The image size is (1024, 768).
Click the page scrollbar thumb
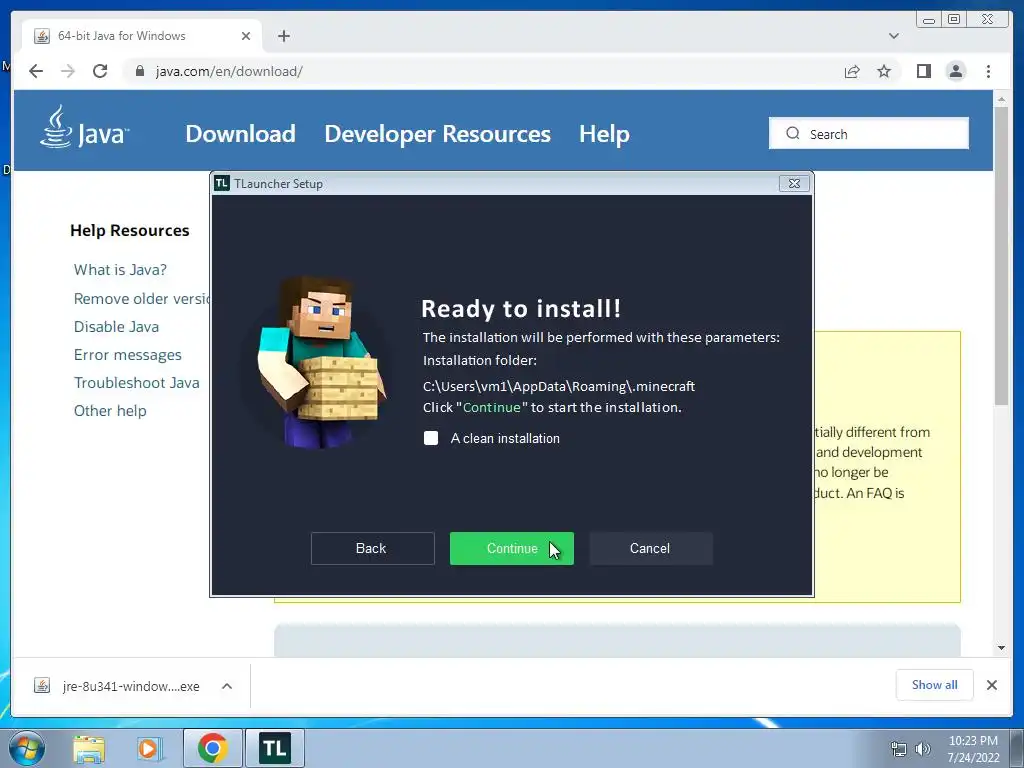1001,255
